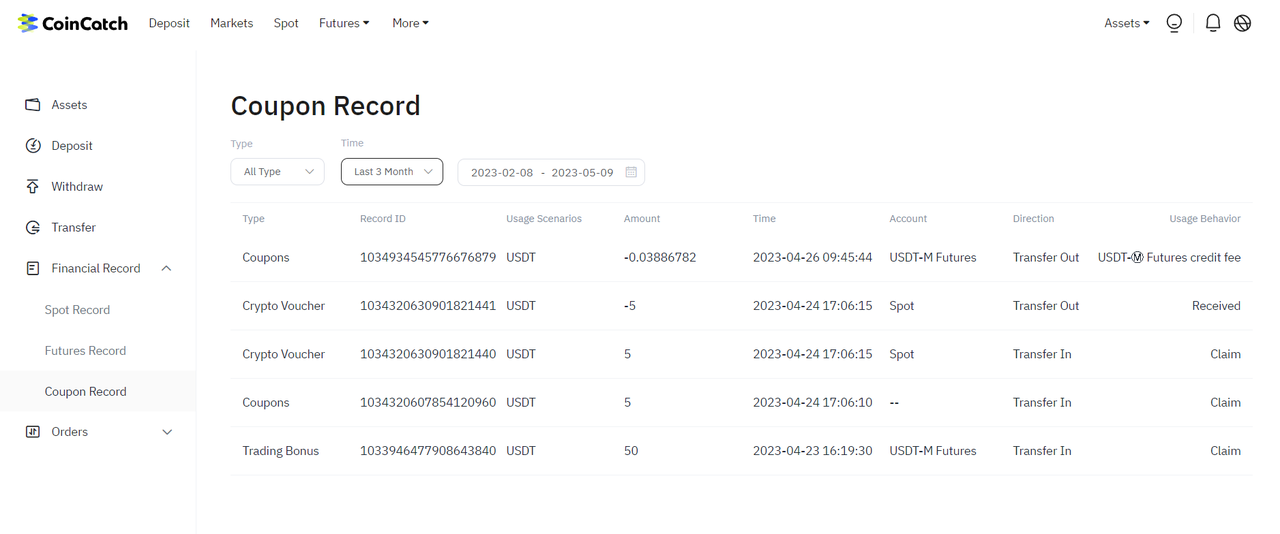The image size is (1280, 534).
Task: Go to Markets in top navigation
Action: [x=231, y=23]
